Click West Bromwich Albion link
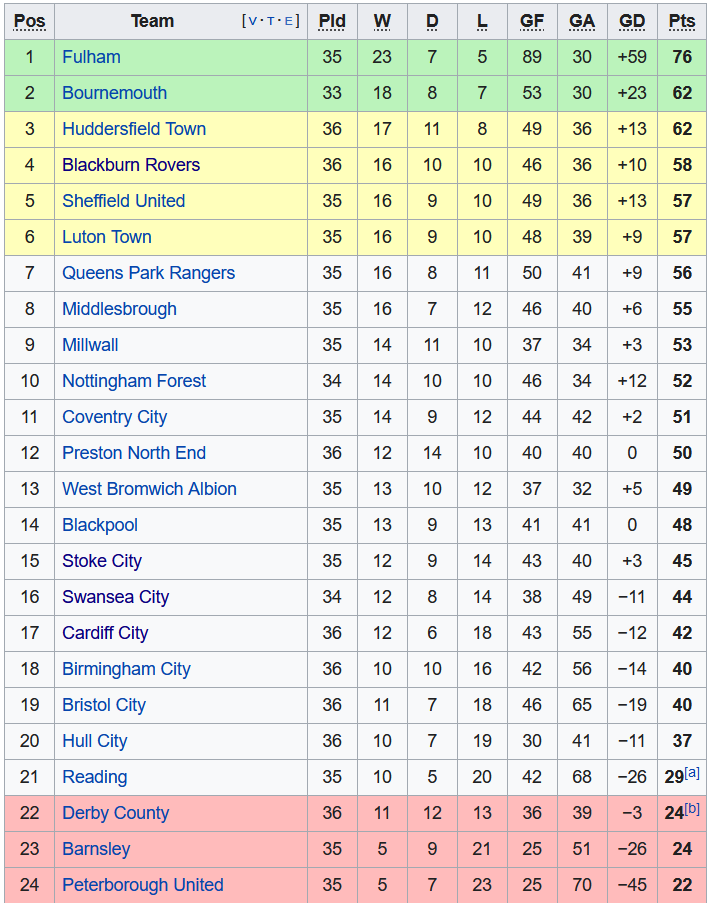This screenshot has height=903, width=707. coord(149,489)
